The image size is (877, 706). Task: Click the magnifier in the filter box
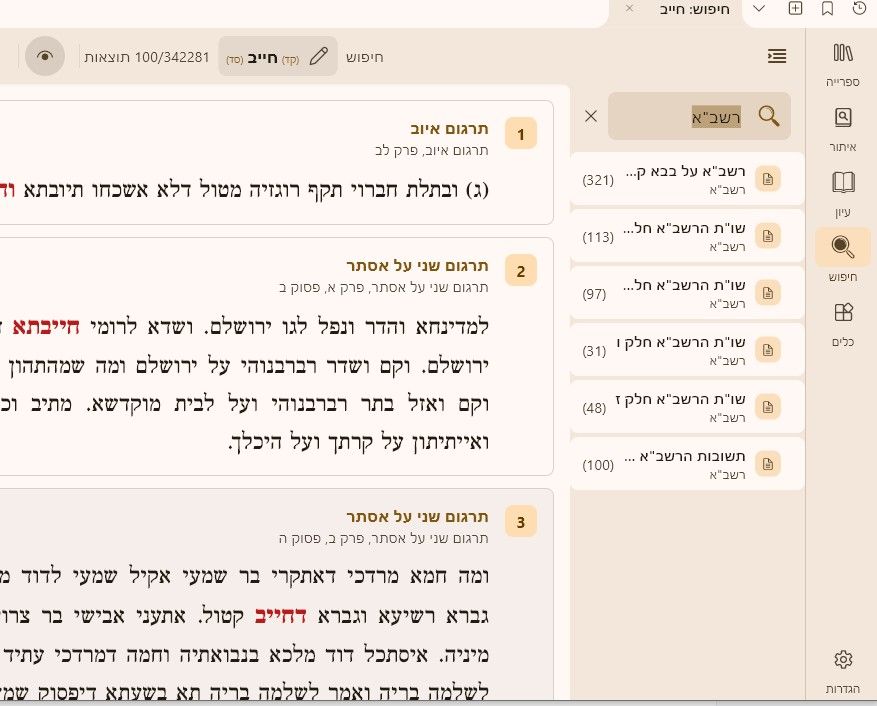tap(769, 116)
